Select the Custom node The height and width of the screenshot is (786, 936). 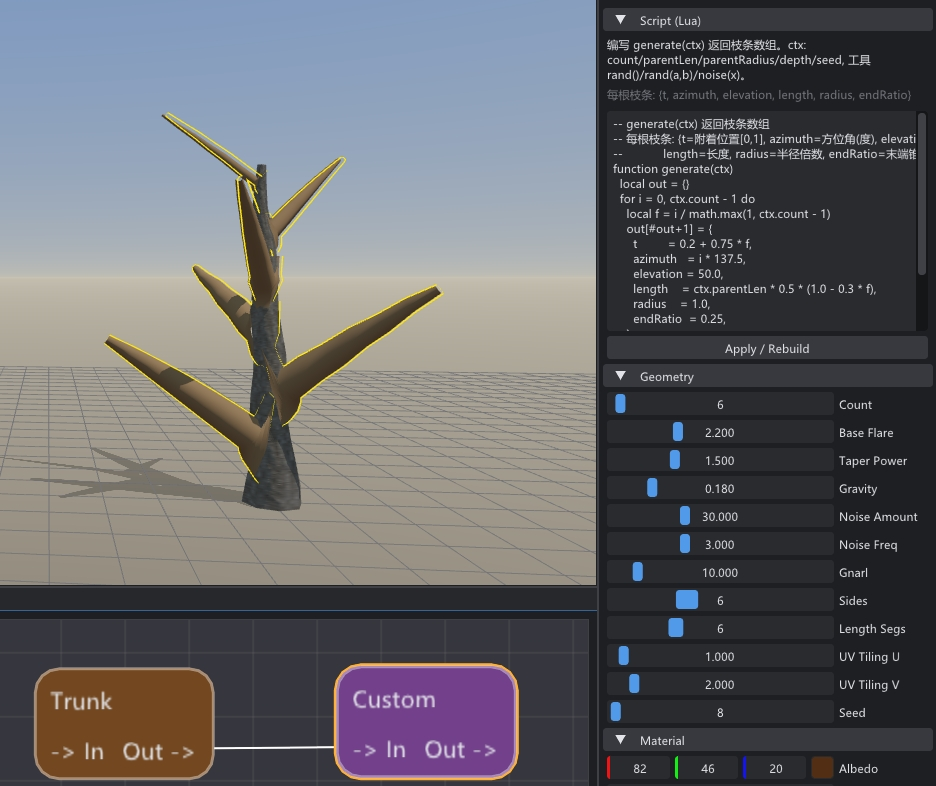426,722
